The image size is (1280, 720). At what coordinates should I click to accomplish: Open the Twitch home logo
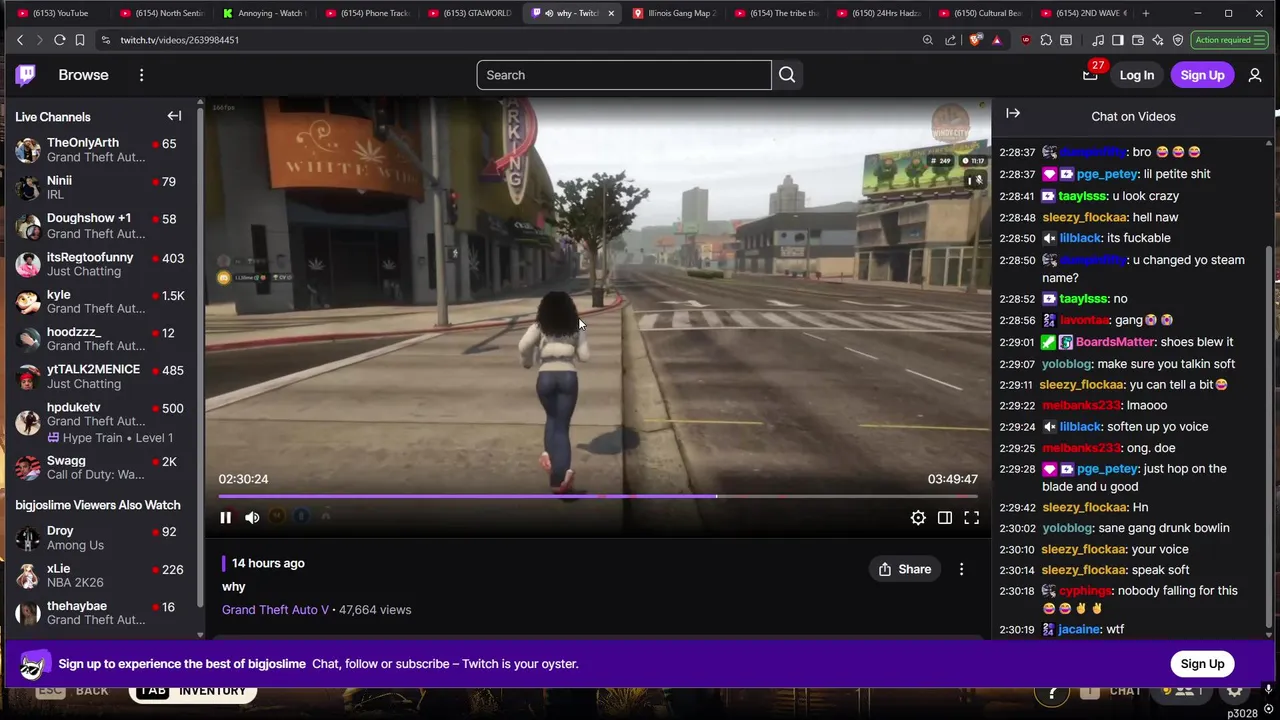[x=25, y=75]
